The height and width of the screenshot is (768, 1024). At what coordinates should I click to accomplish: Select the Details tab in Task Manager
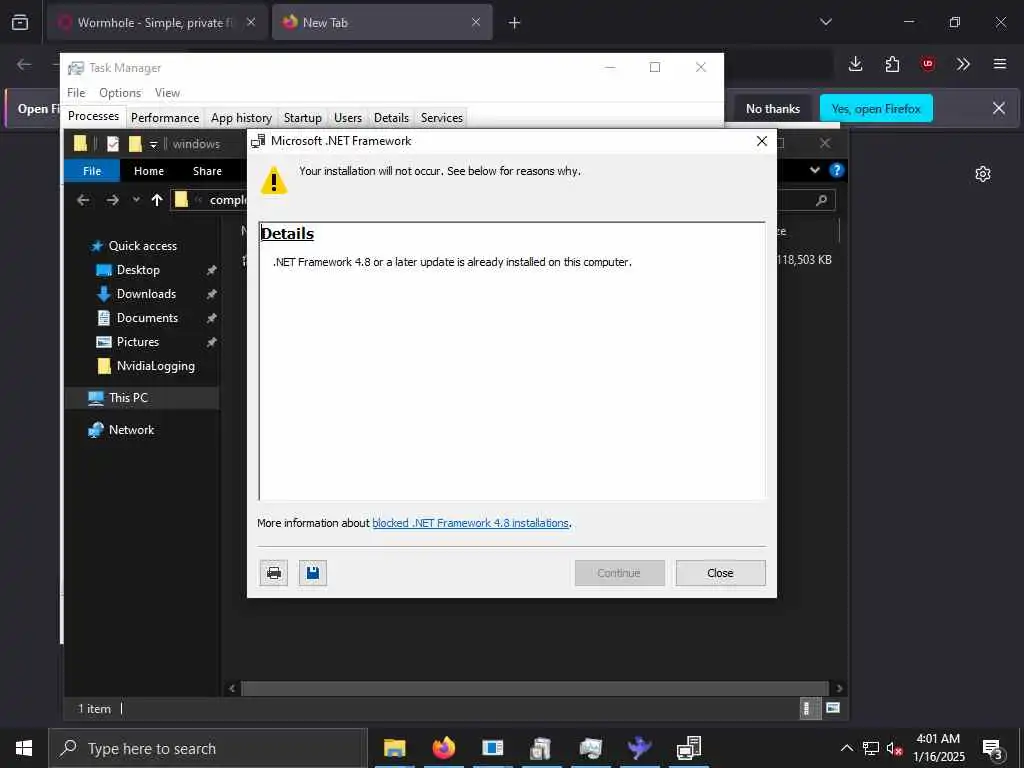coord(391,118)
